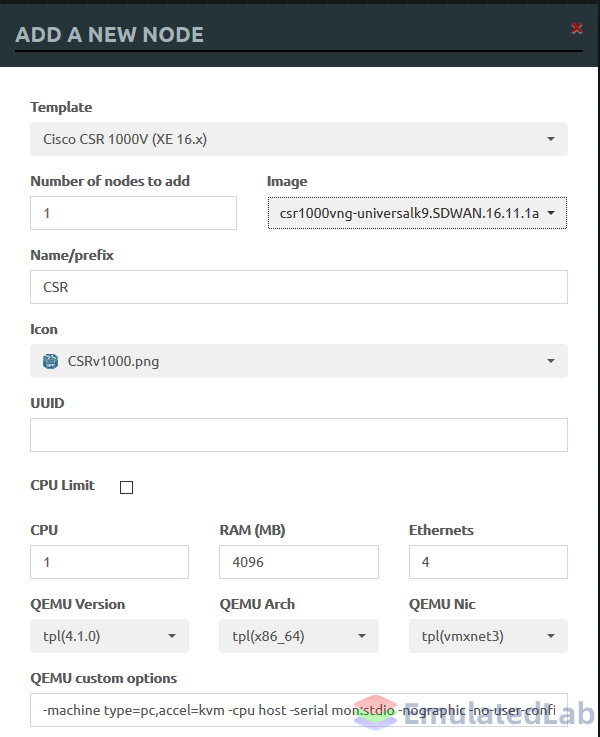Open the QEMU Arch dropdown
Screen dimensions: 600x737
click(299, 636)
